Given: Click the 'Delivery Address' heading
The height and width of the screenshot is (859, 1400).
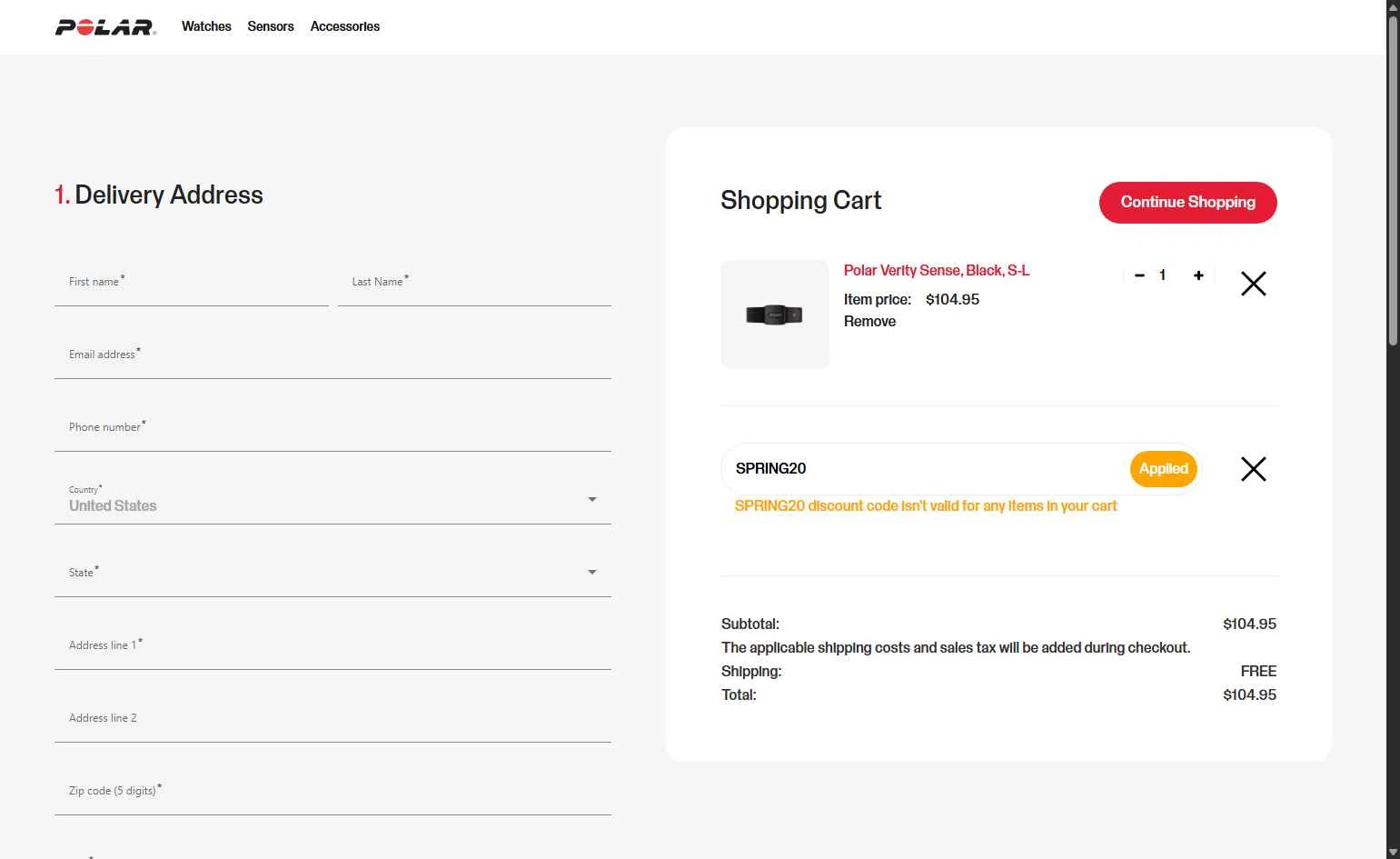Looking at the screenshot, I should tap(159, 195).
